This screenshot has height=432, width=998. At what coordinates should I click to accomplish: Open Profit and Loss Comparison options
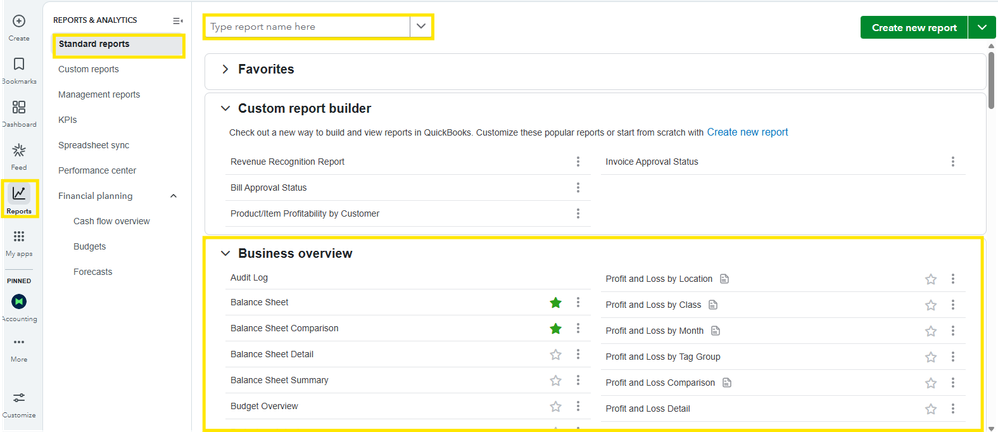(x=953, y=383)
